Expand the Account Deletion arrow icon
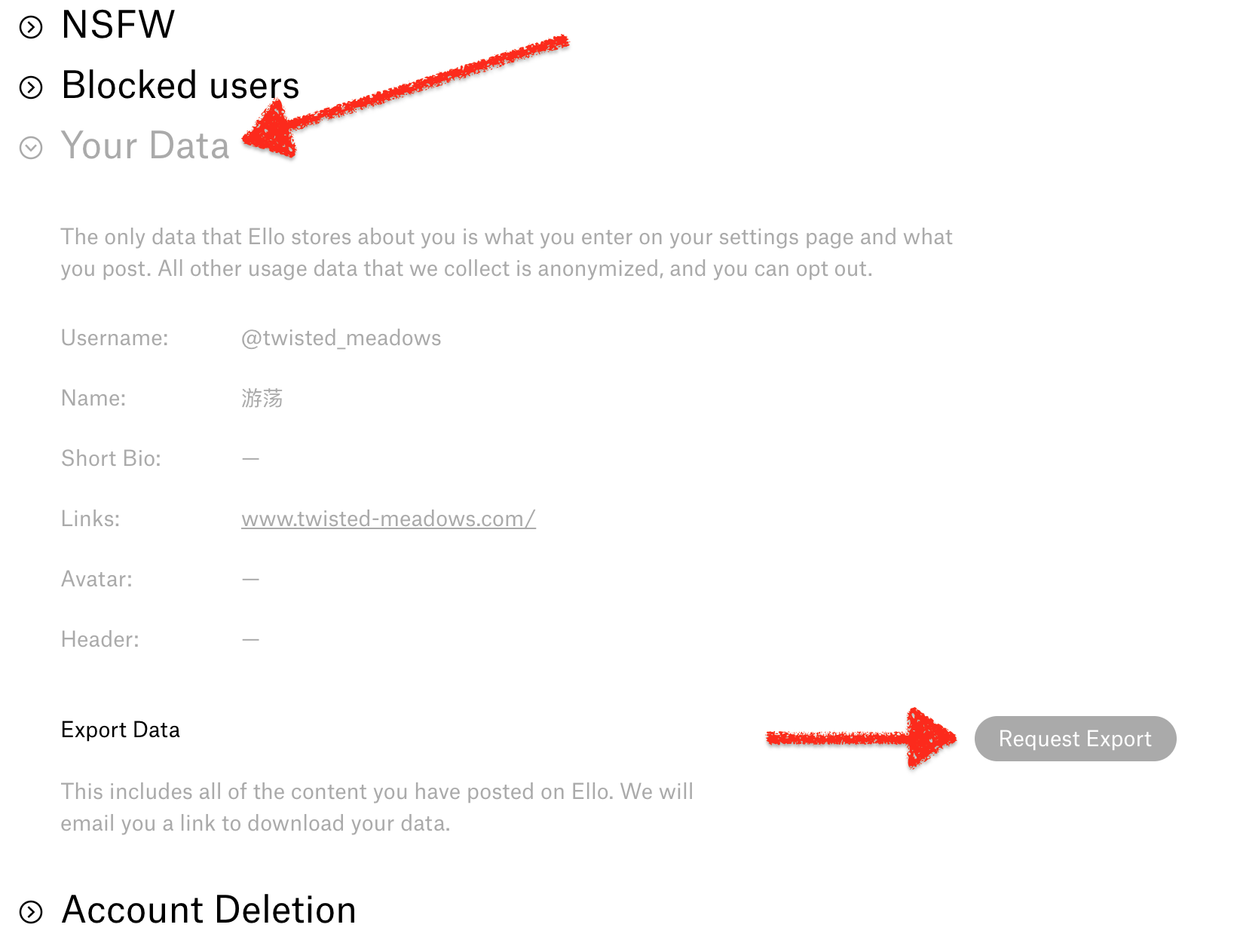 pyautogui.click(x=31, y=912)
